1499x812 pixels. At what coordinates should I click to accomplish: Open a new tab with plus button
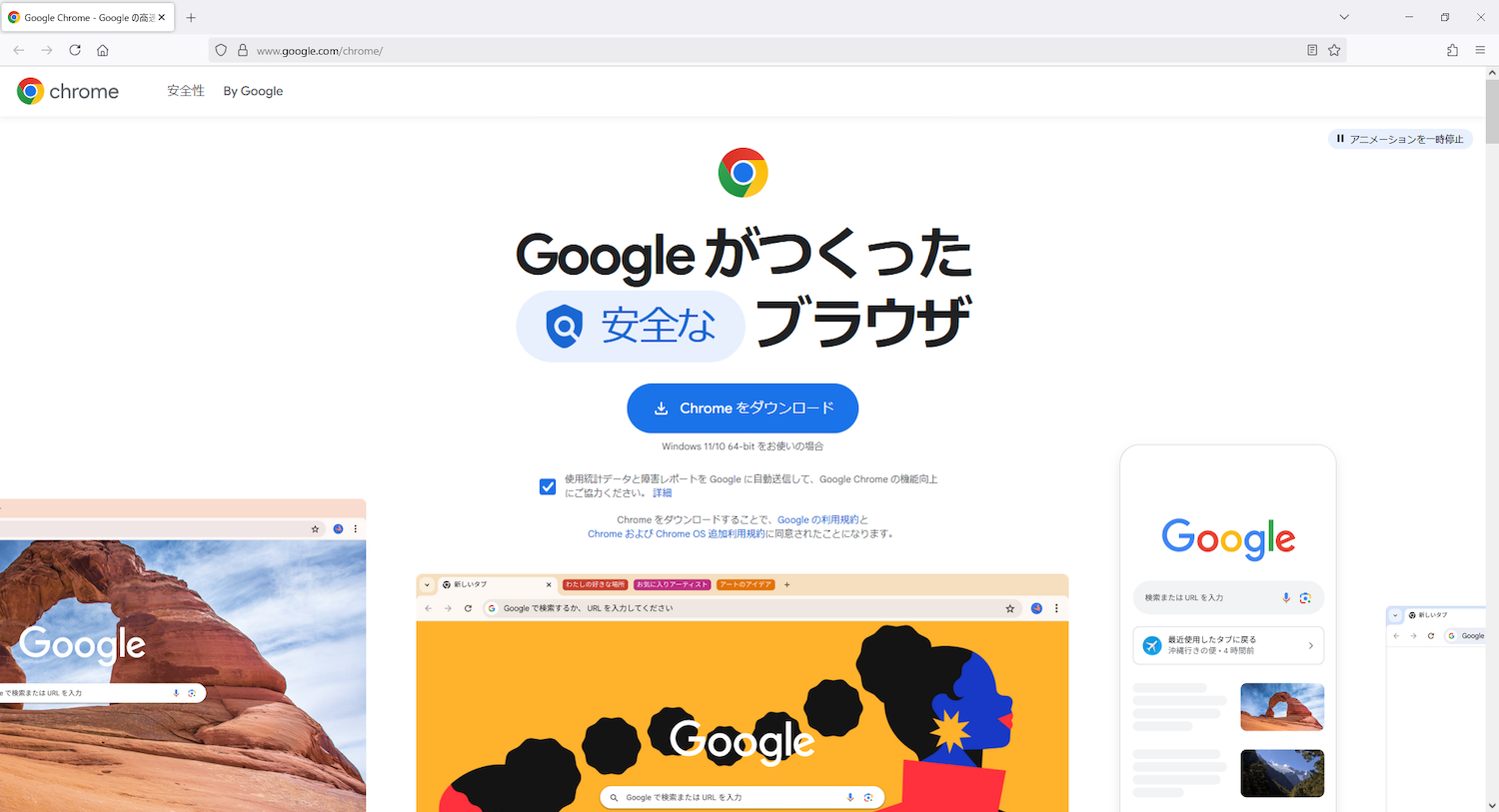191,17
